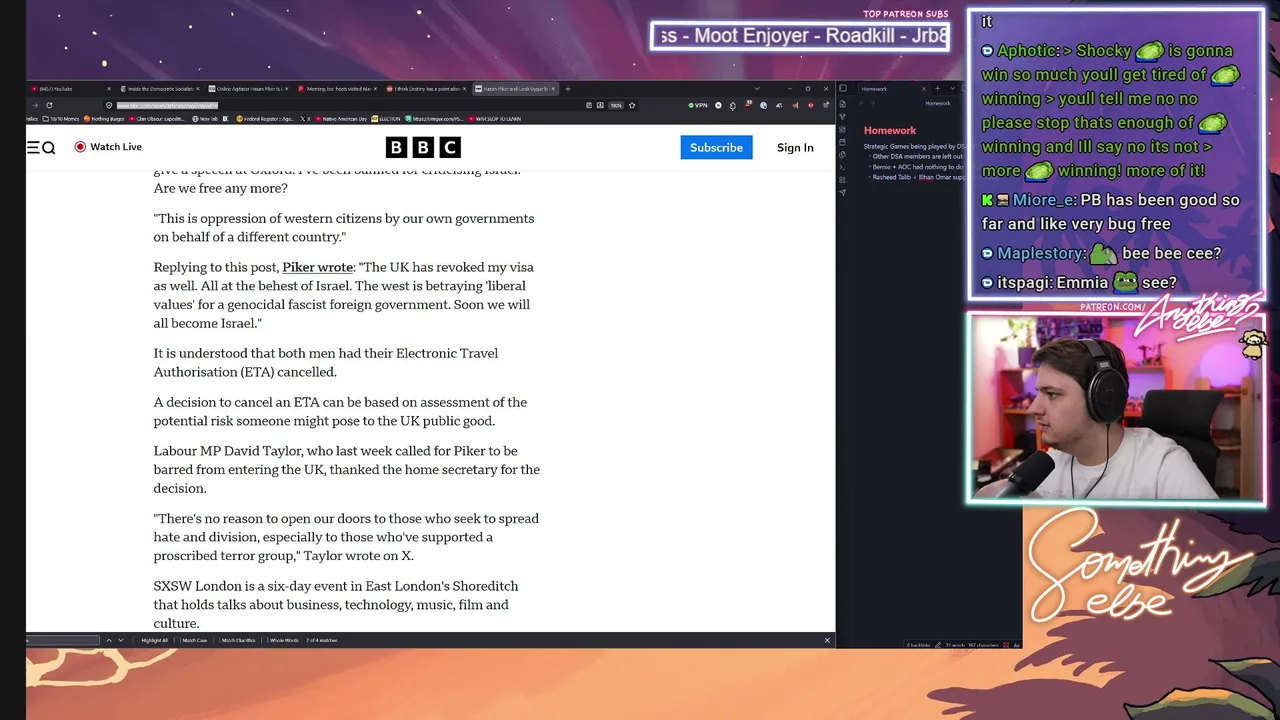Click the Watch Live link
The image size is (1280, 720).
pos(108,147)
